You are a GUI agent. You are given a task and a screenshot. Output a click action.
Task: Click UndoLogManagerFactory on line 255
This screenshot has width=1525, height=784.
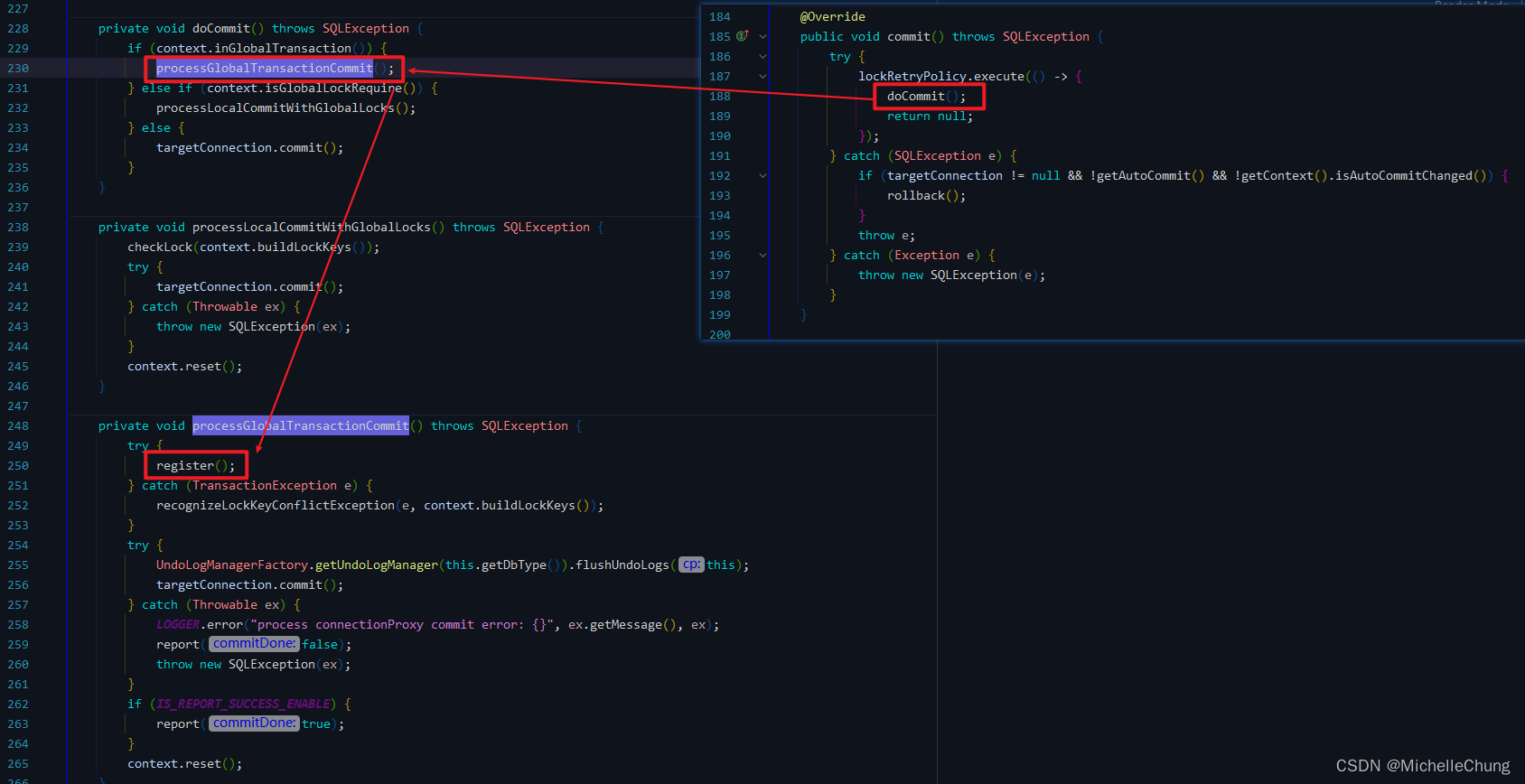tap(232, 565)
